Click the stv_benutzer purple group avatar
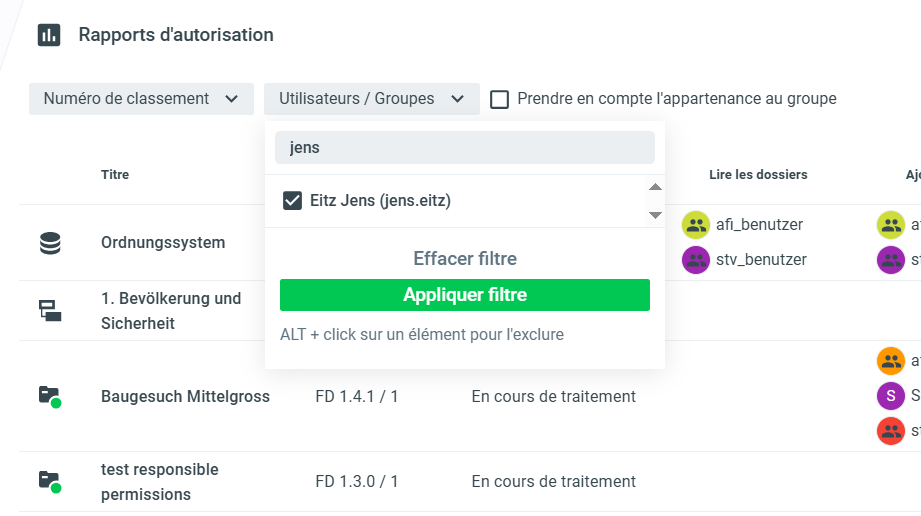Viewport: 921px width, 516px height. (696, 260)
